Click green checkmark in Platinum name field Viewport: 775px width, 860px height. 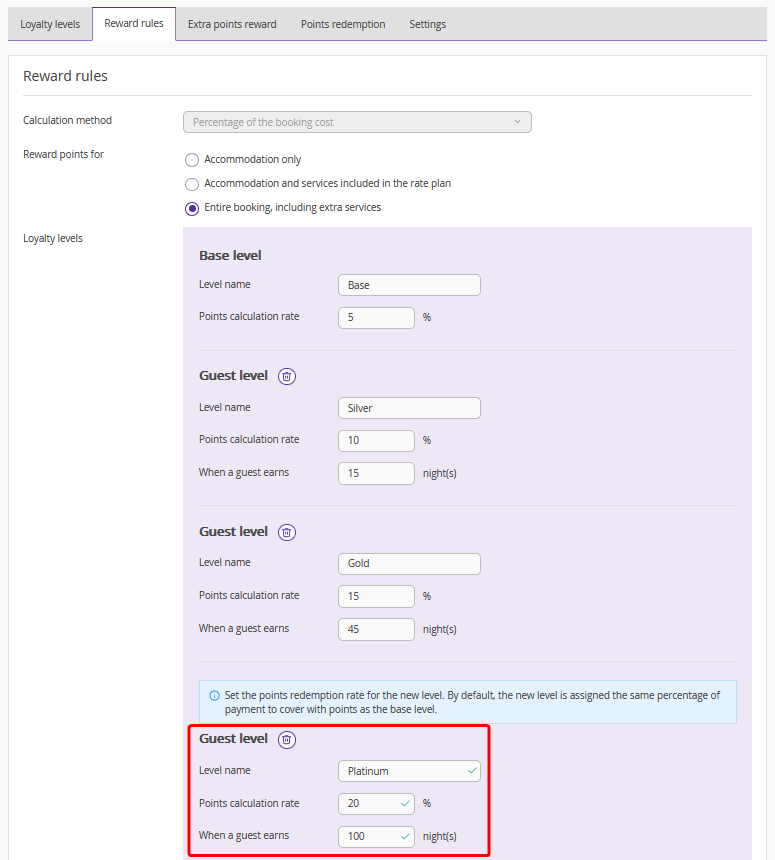(x=472, y=771)
